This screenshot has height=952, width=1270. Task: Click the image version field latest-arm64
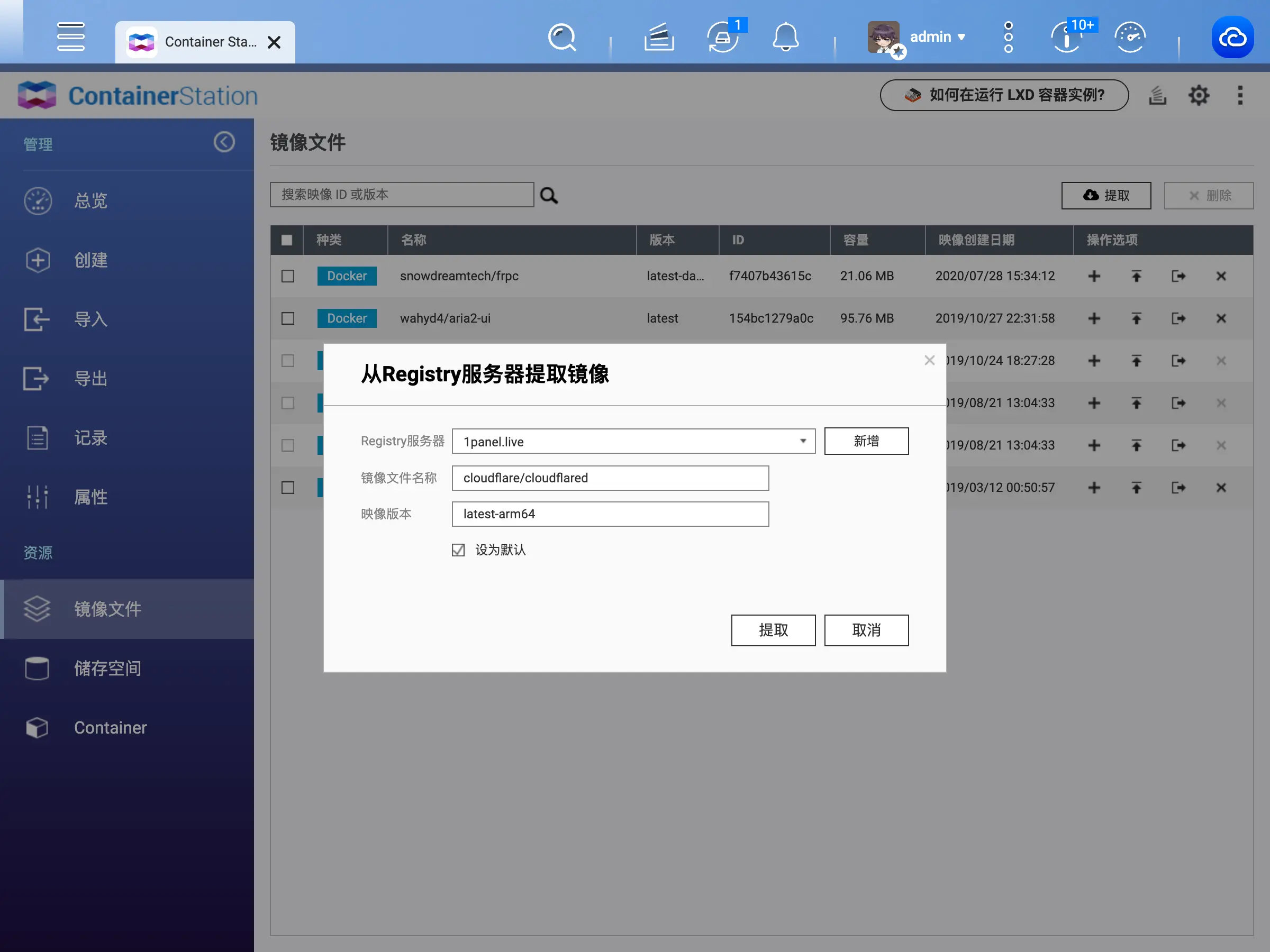(610, 514)
